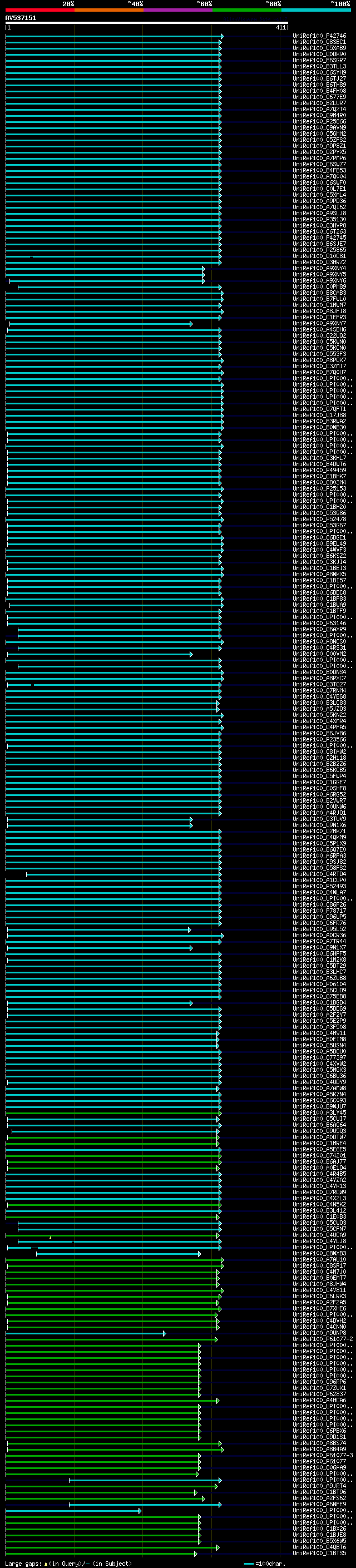Viewport: 356px width, 1568px height.
Task: Open hit UniRef100_B6SGR7
Action: click(x=319, y=60)
